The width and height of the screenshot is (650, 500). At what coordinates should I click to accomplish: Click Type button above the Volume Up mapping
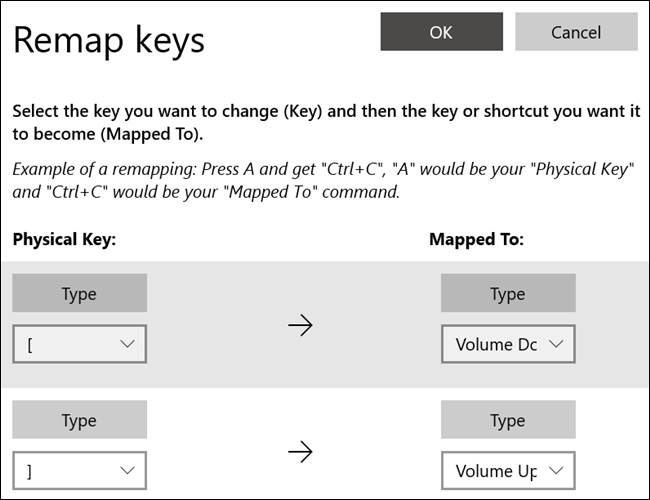[x=508, y=421]
